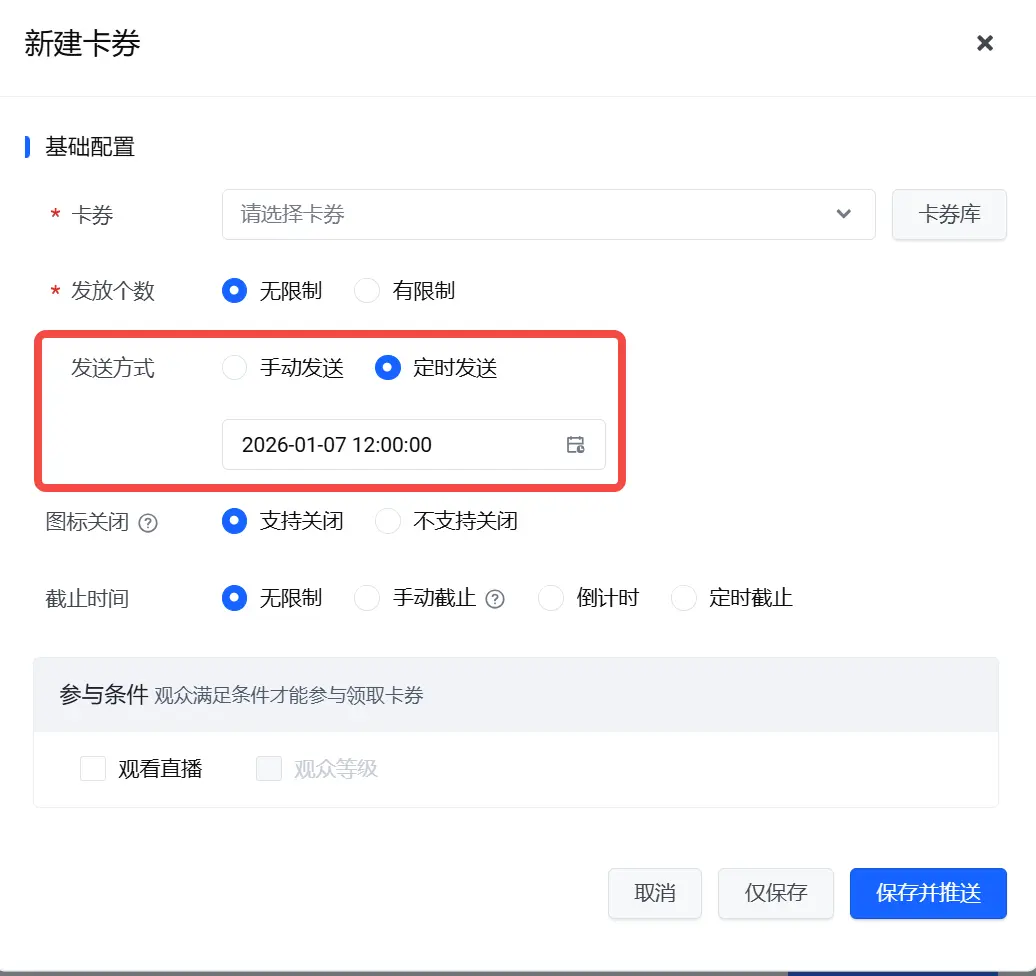
Task: Click 保存并推送 button
Action: click(x=928, y=893)
